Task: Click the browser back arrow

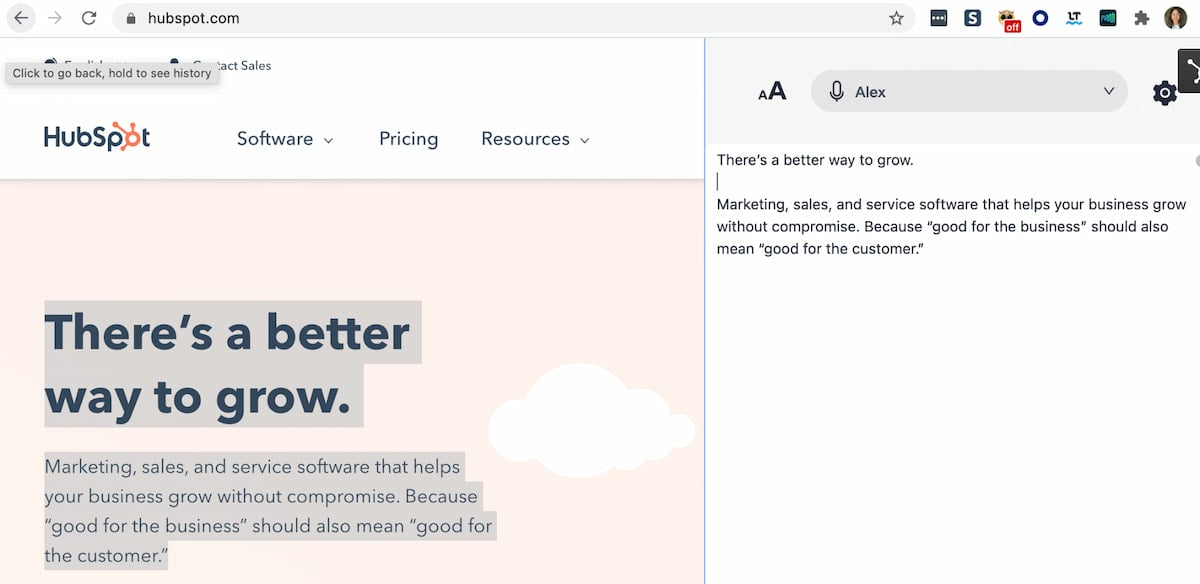Action: 21,18
